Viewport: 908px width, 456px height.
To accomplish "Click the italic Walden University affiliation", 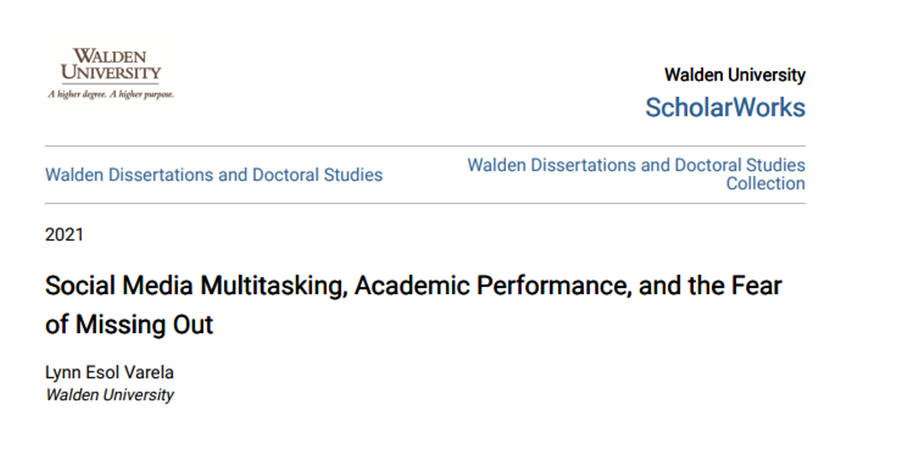I will (x=109, y=395).
